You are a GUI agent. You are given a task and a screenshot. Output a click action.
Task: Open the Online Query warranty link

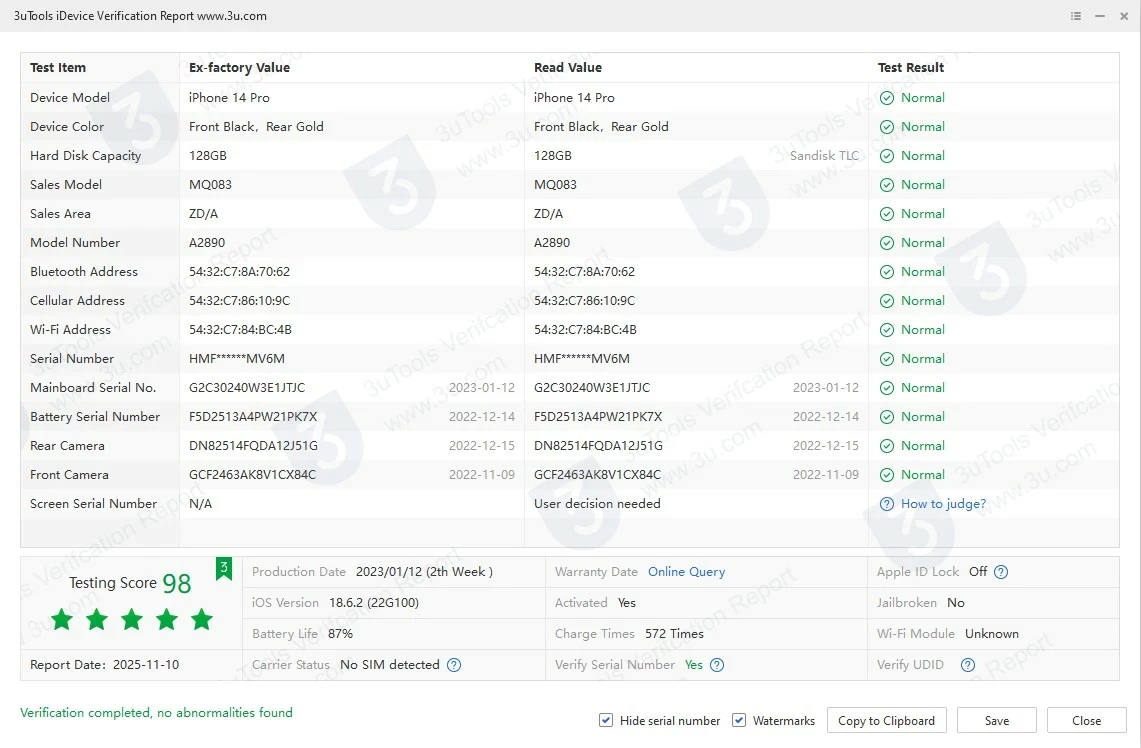[x=686, y=572]
